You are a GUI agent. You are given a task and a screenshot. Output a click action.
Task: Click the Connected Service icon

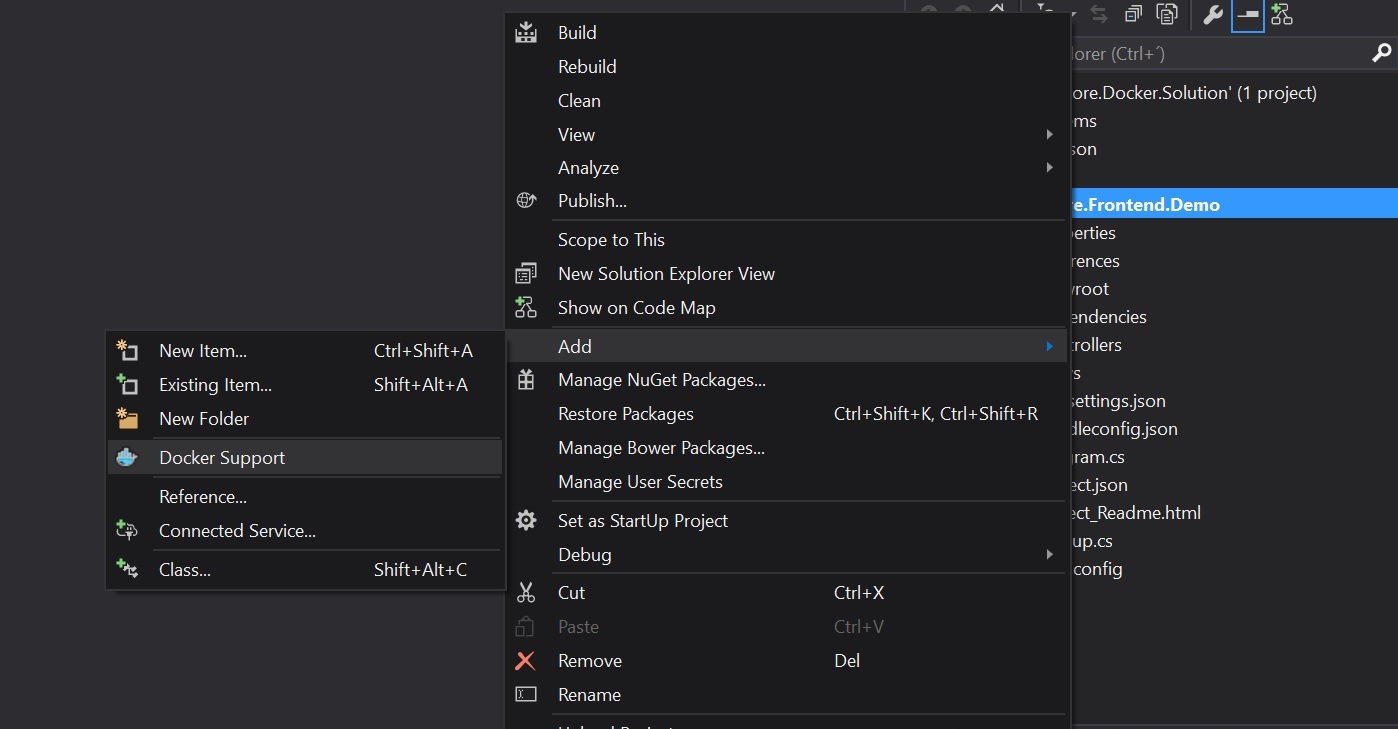127,531
